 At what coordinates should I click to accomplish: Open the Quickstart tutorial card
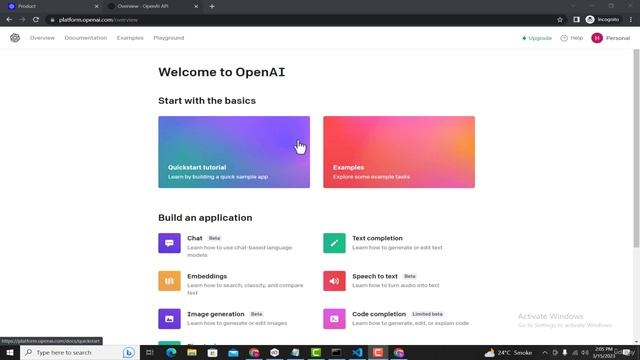234,152
